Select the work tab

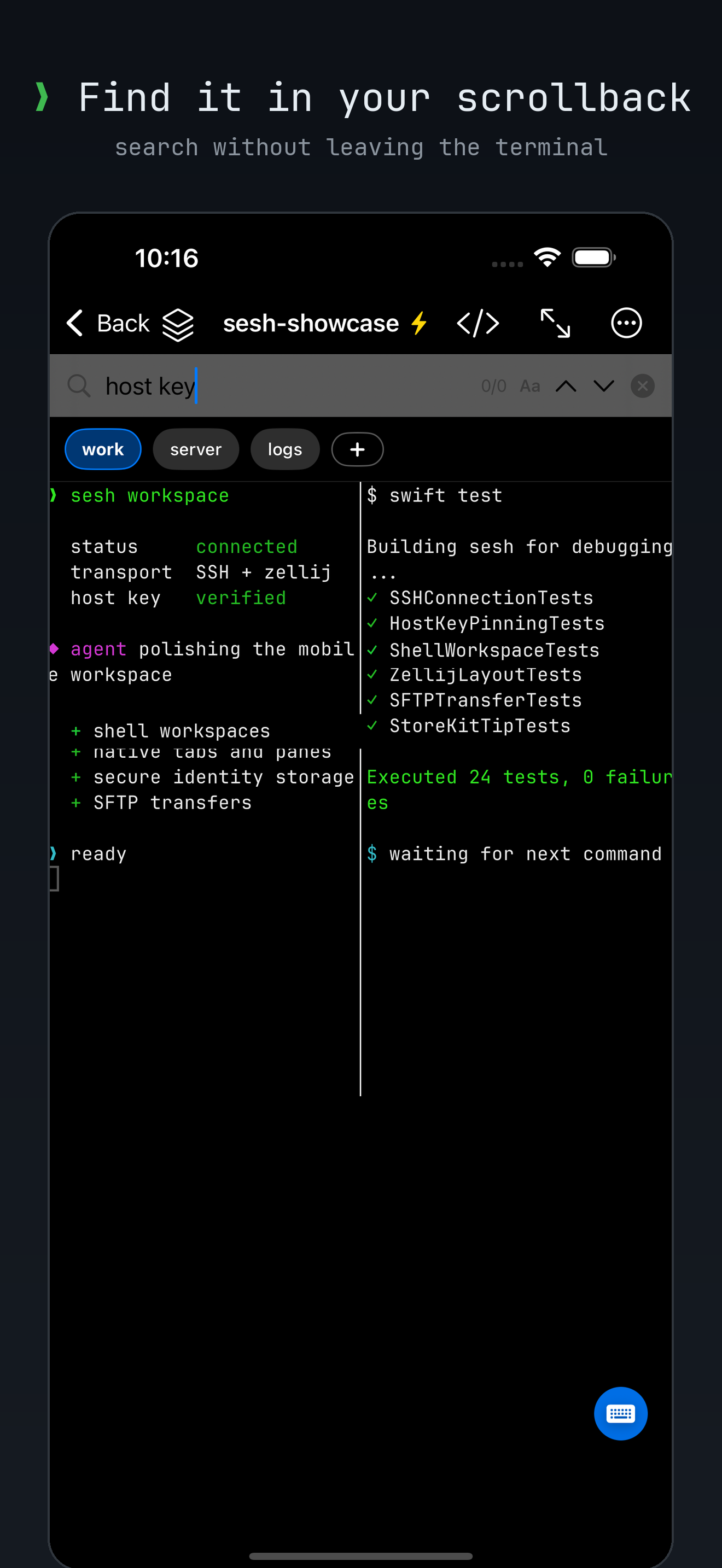tap(103, 449)
